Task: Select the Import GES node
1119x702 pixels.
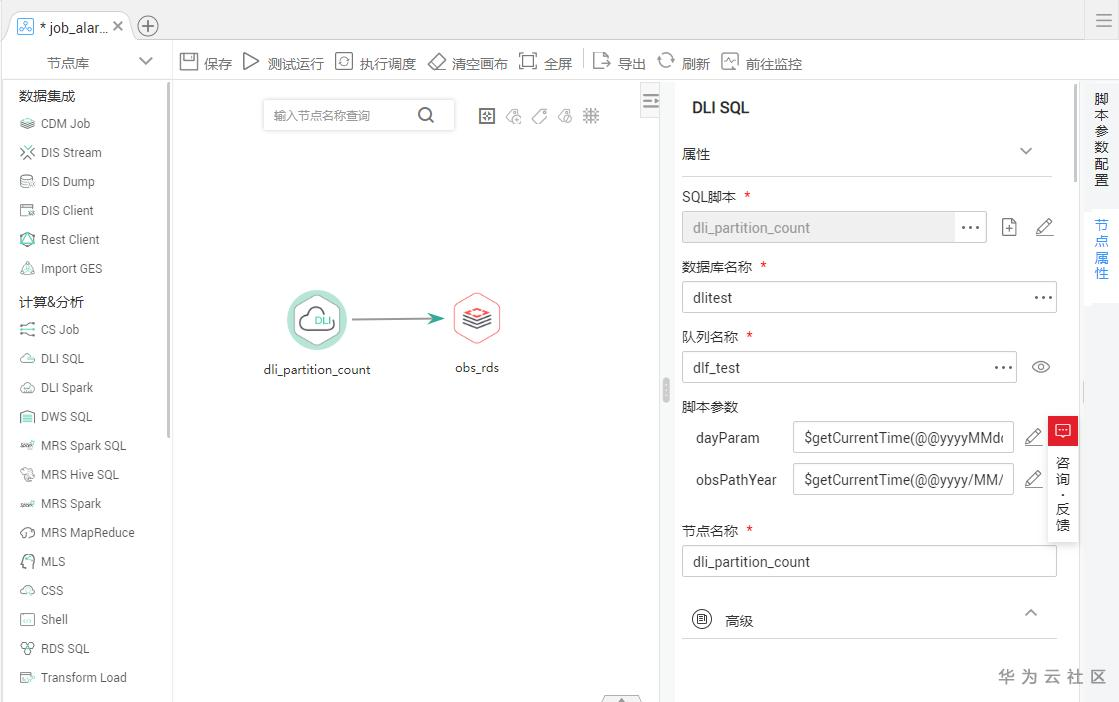Action: (x=61, y=269)
